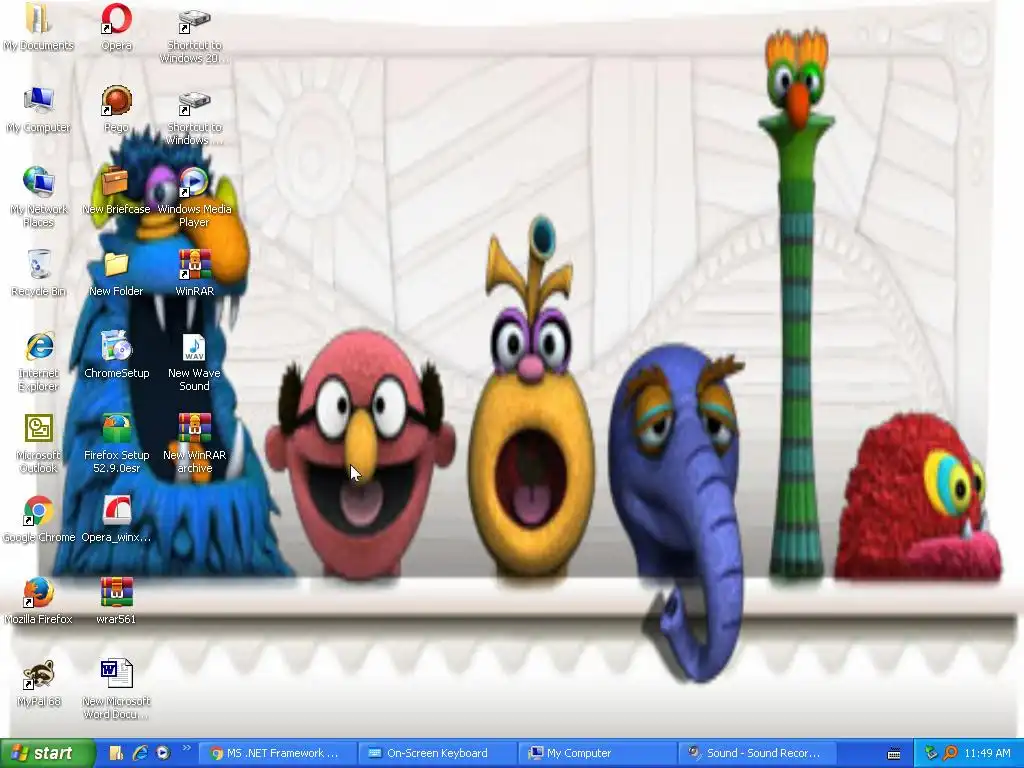Click the network connection tray icon
This screenshot has width=1024, height=768.
click(932, 753)
